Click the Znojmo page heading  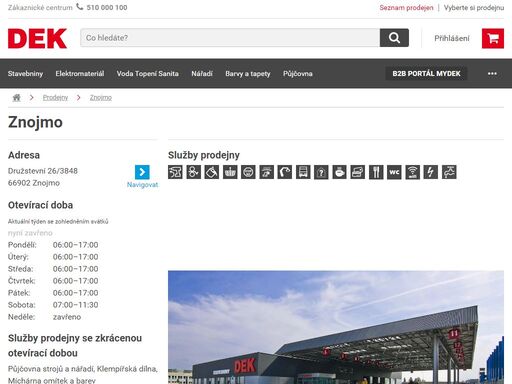(35, 122)
